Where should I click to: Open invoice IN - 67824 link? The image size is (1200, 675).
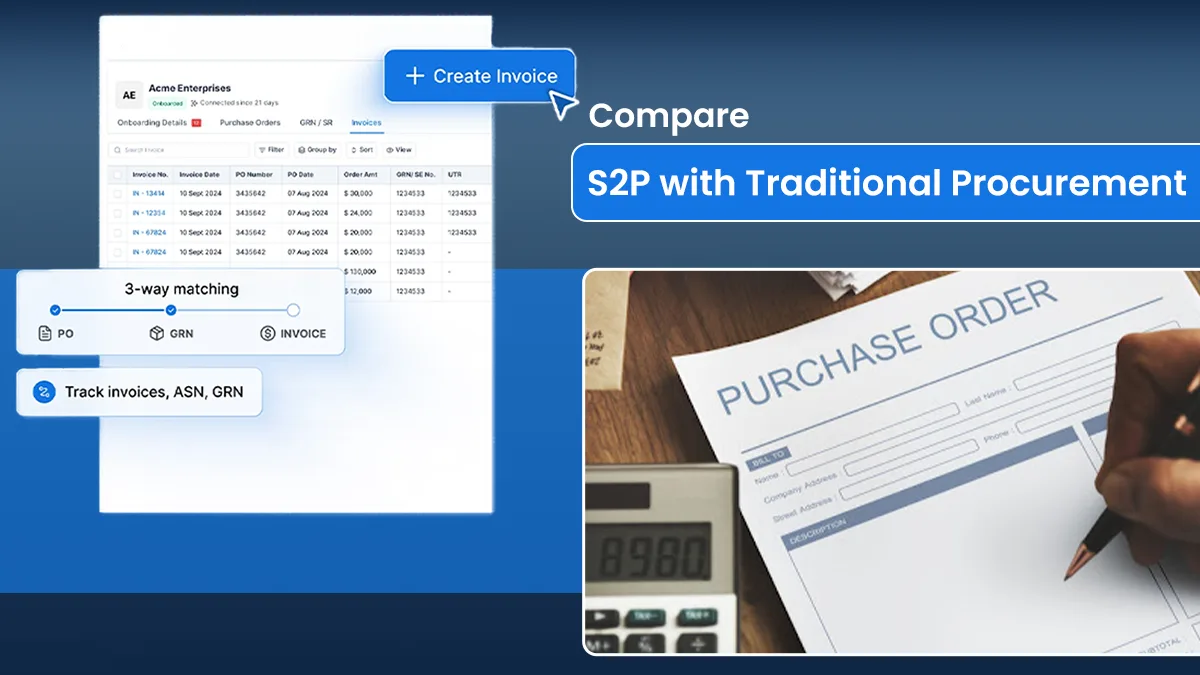tap(150, 232)
